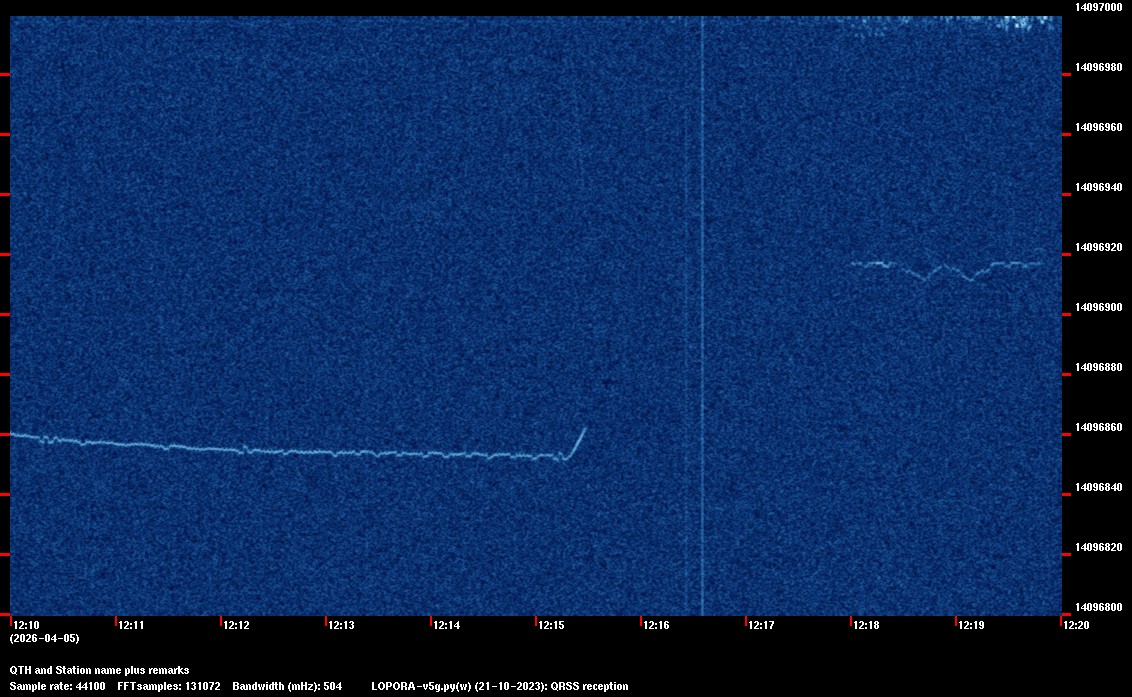Image resolution: width=1132 pixels, height=697 pixels.
Task: Select the 14096880 frequency label
Action: [1099, 367]
